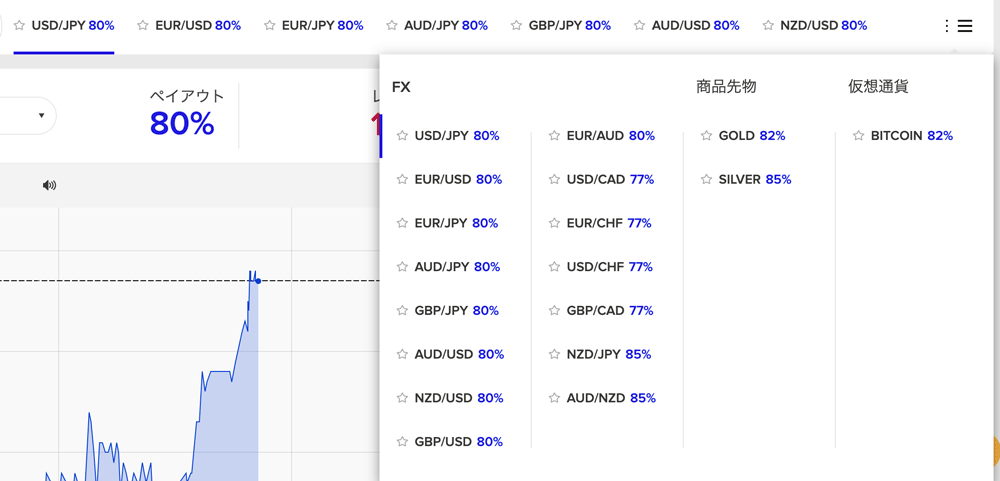1000x481 pixels.
Task: Switch to the USD/JPY 80% tab
Action: point(73,26)
